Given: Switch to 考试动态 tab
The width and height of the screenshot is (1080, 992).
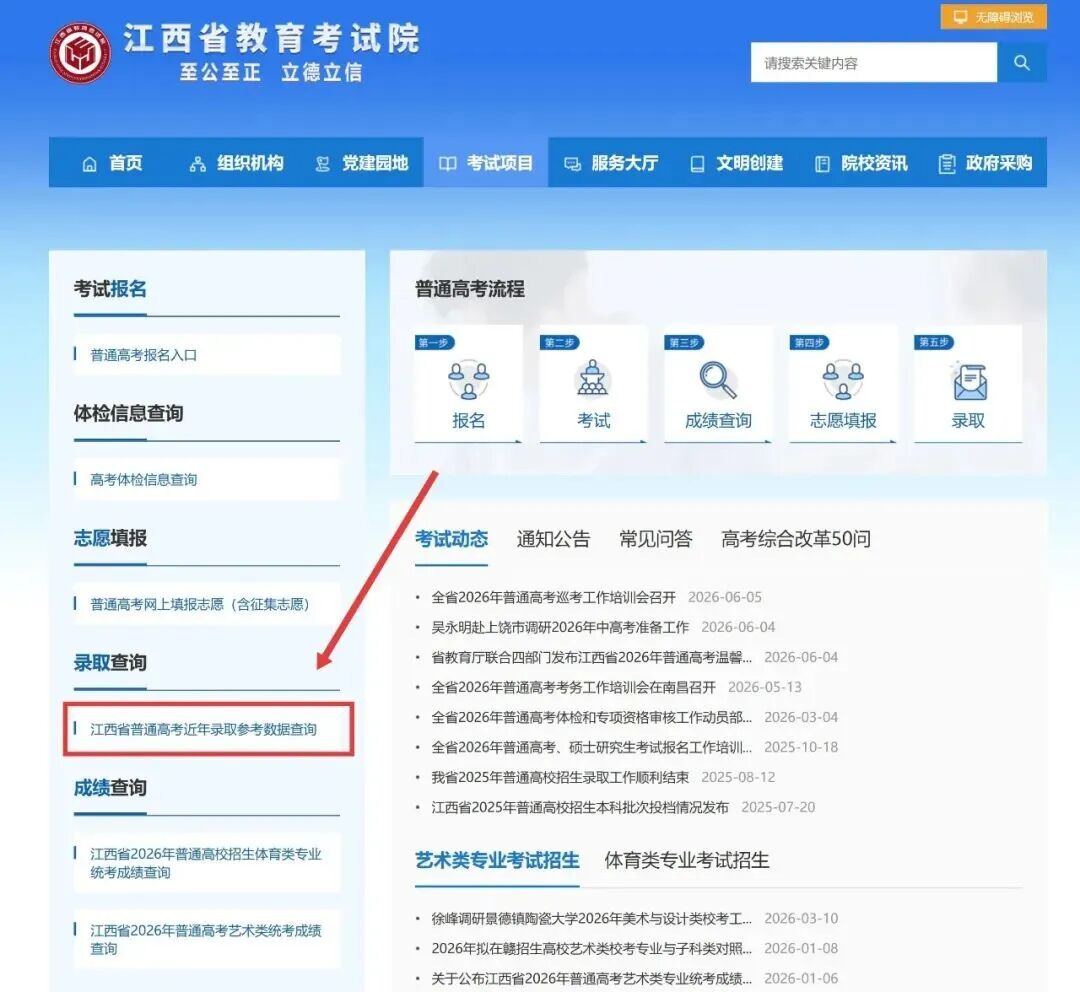Looking at the screenshot, I should click(451, 539).
